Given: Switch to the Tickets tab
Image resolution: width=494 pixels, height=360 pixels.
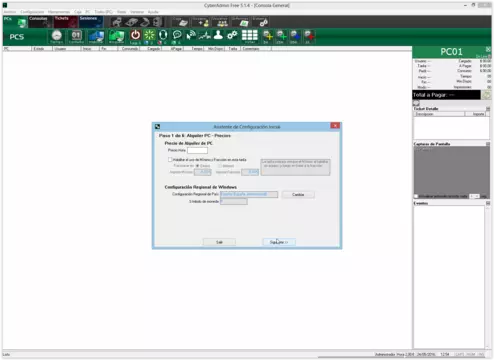Looking at the screenshot, I should click(x=66, y=22).
